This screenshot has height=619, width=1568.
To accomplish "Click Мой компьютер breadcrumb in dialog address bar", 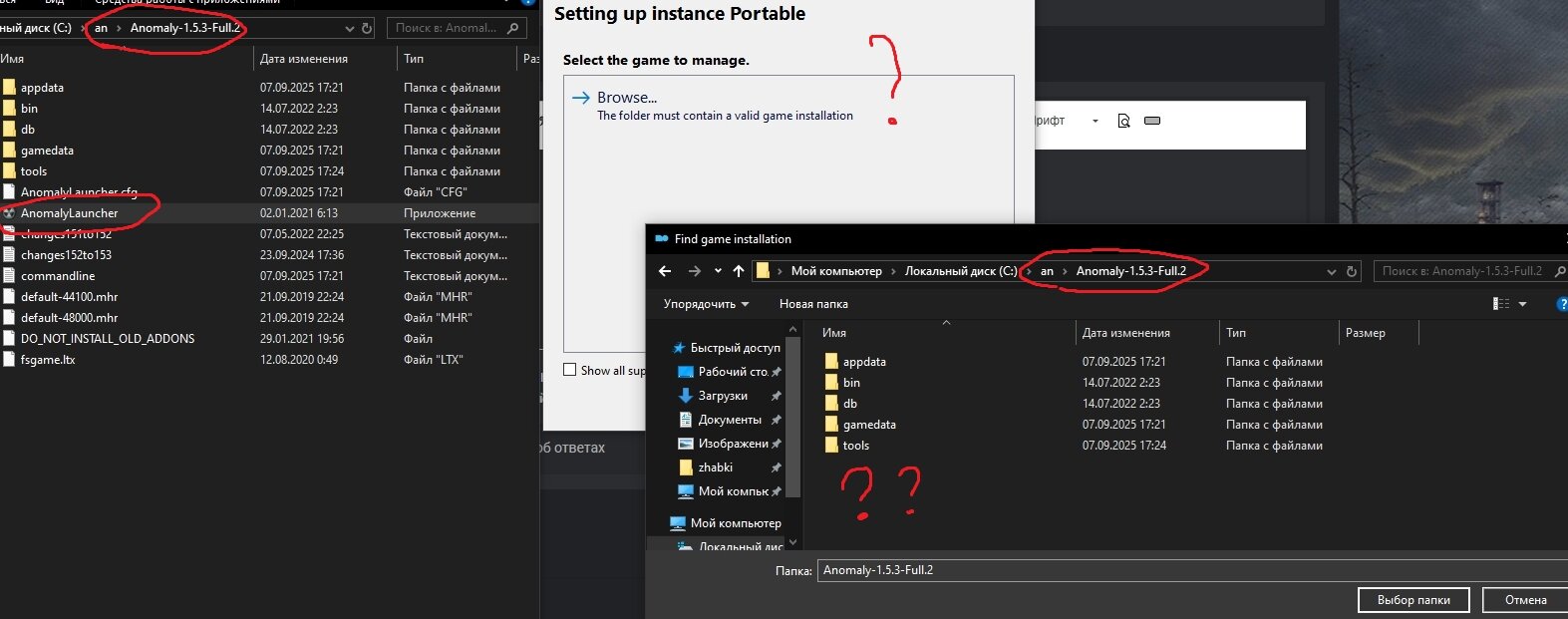I will click(836, 271).
